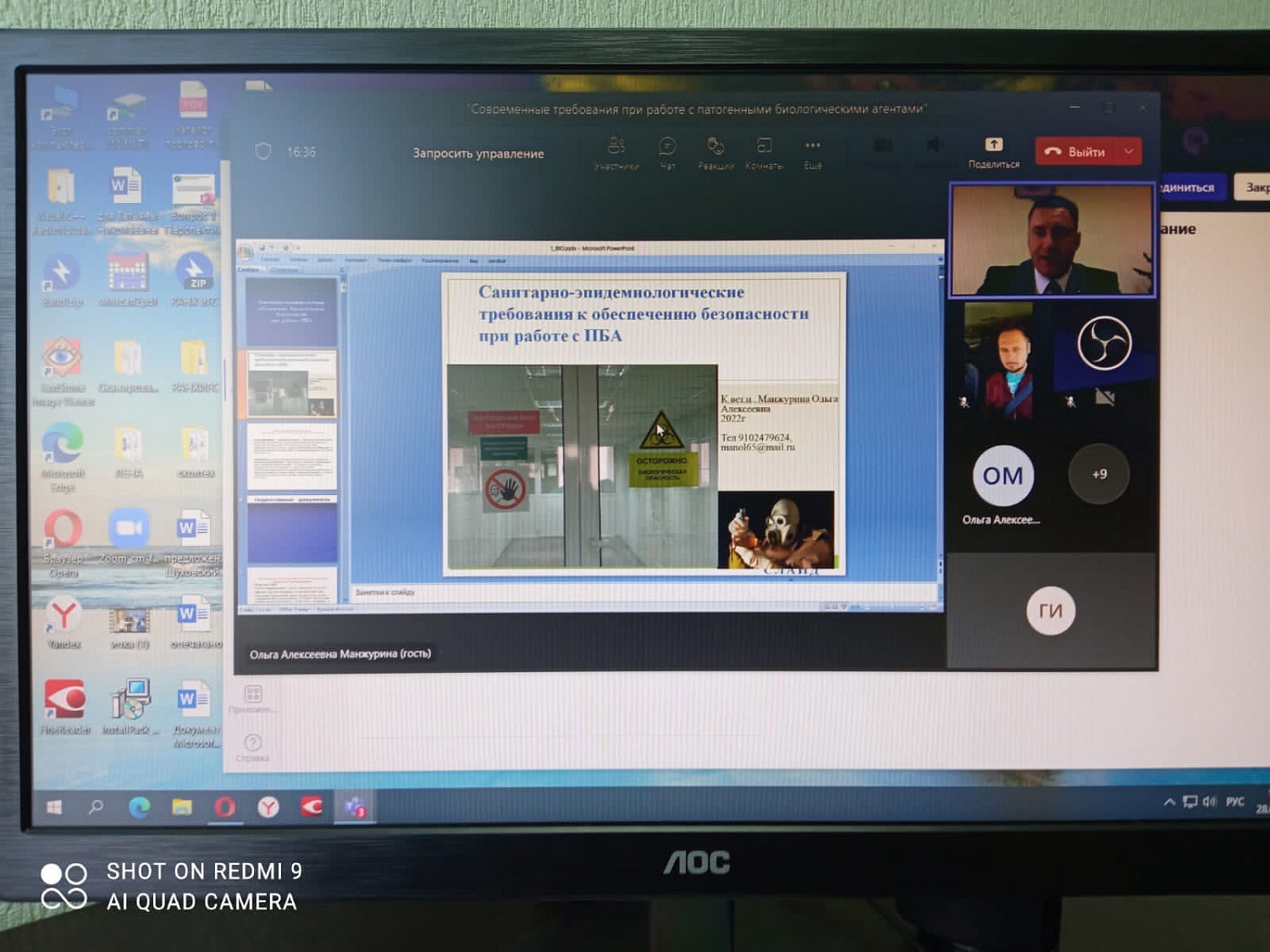
Task: Open Справка help in the Teams sidebar
Action: 252,748
